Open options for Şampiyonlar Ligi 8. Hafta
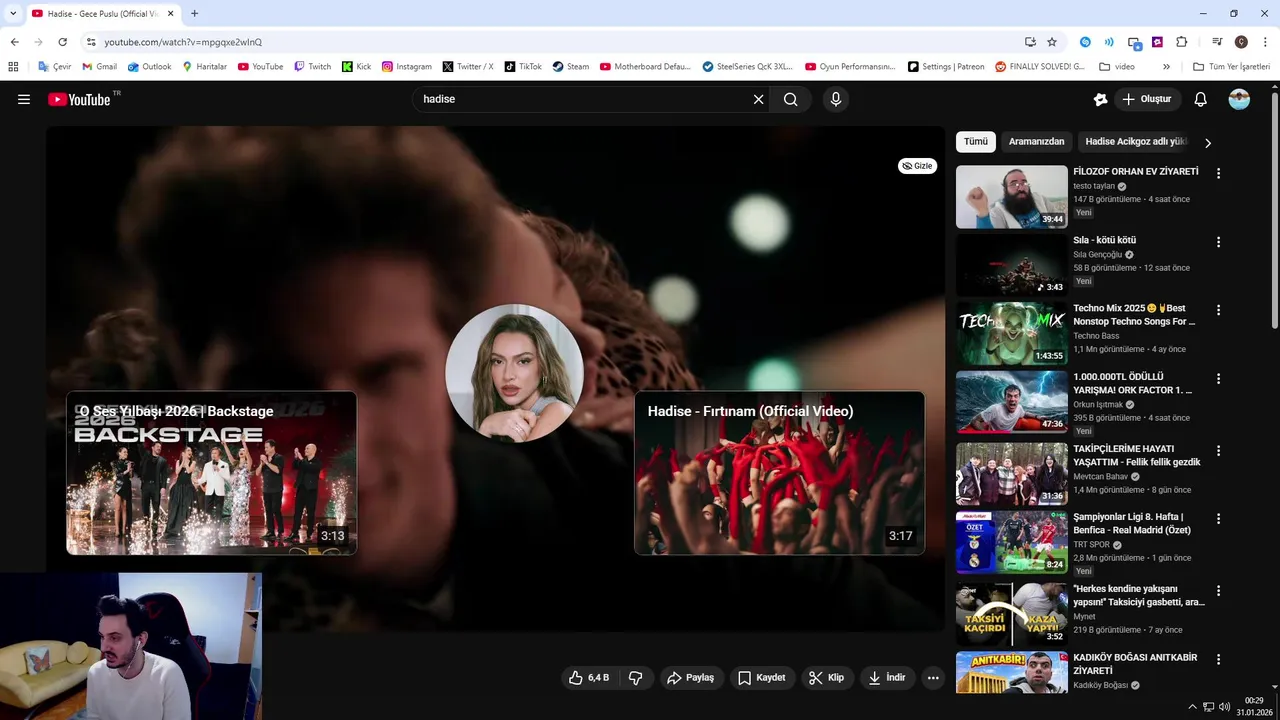Viewport: 1280px width, 720px height. point(1218,518)
